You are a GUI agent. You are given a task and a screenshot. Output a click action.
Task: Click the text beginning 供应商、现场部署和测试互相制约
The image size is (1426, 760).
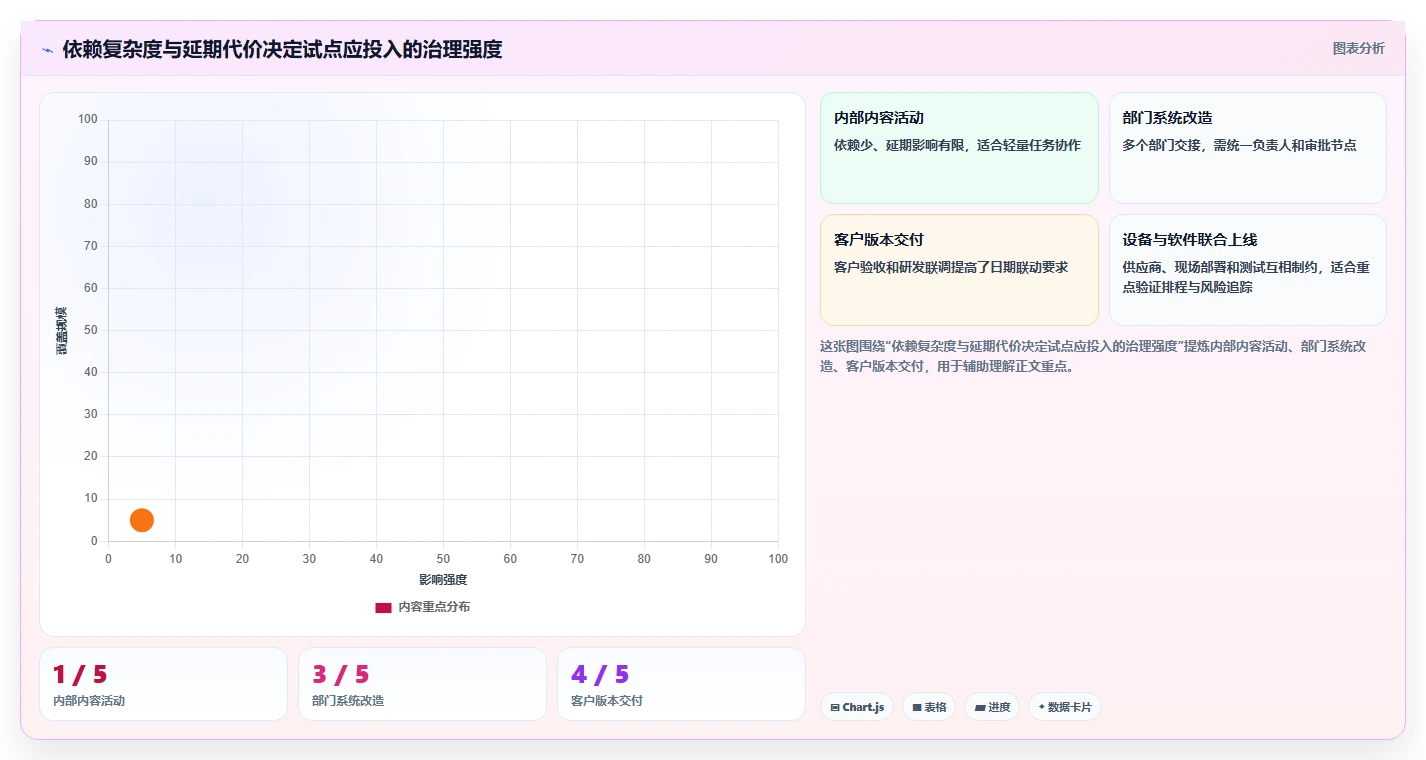point(1246,277)
